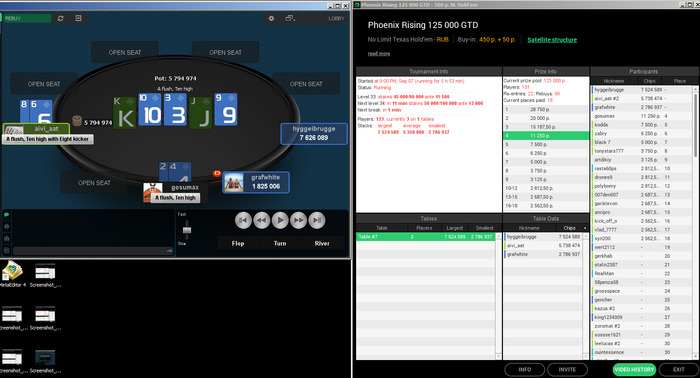The height and width of the screenshot is (378, 700).
Task: Sort tables by Largest header
Action: 454,228
